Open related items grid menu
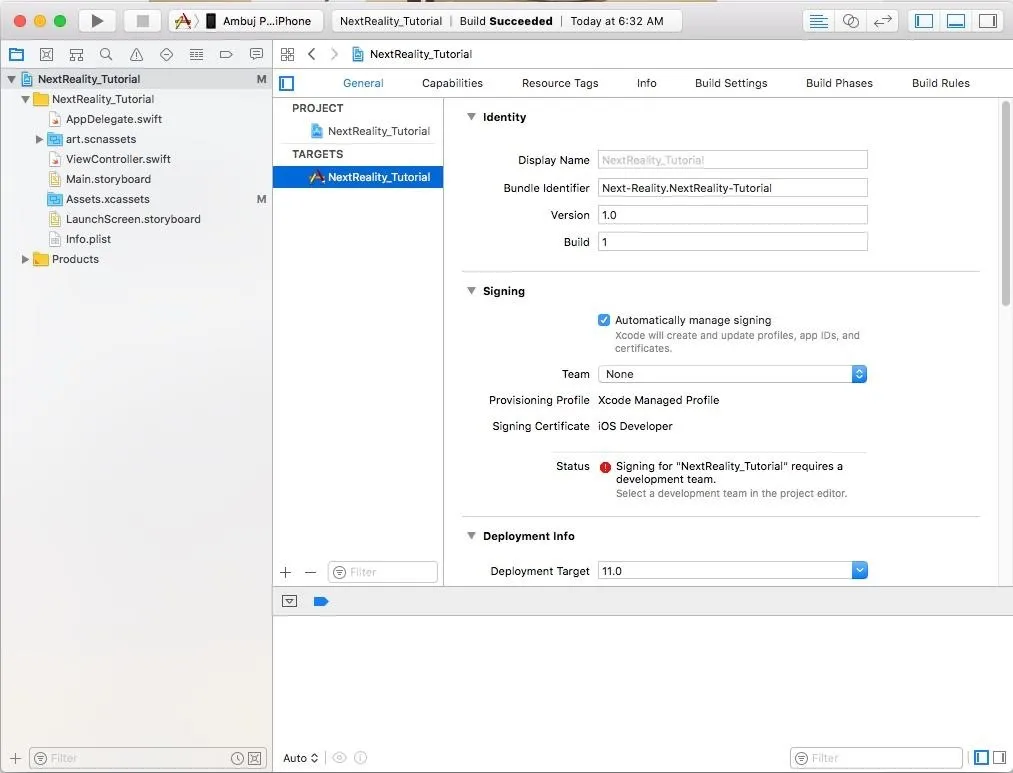This screenshot has height=773, width=1013. (x=287, y=54)
